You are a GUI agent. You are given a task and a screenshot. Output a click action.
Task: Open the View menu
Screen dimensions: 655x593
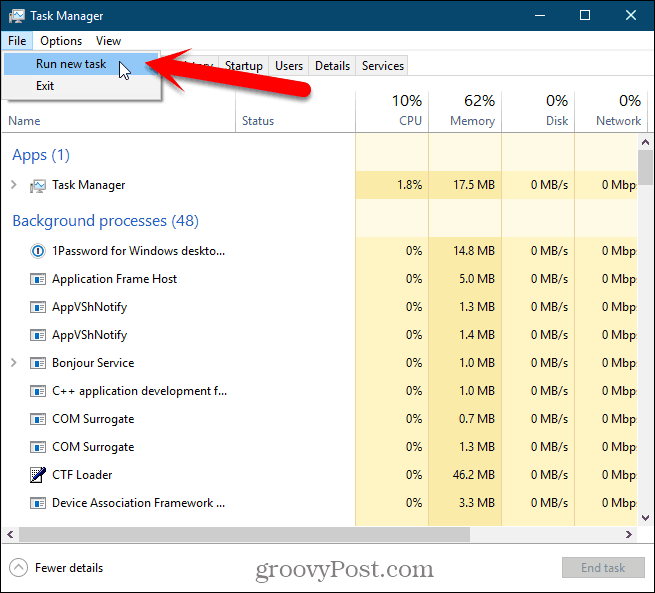[x=108, y=41]
